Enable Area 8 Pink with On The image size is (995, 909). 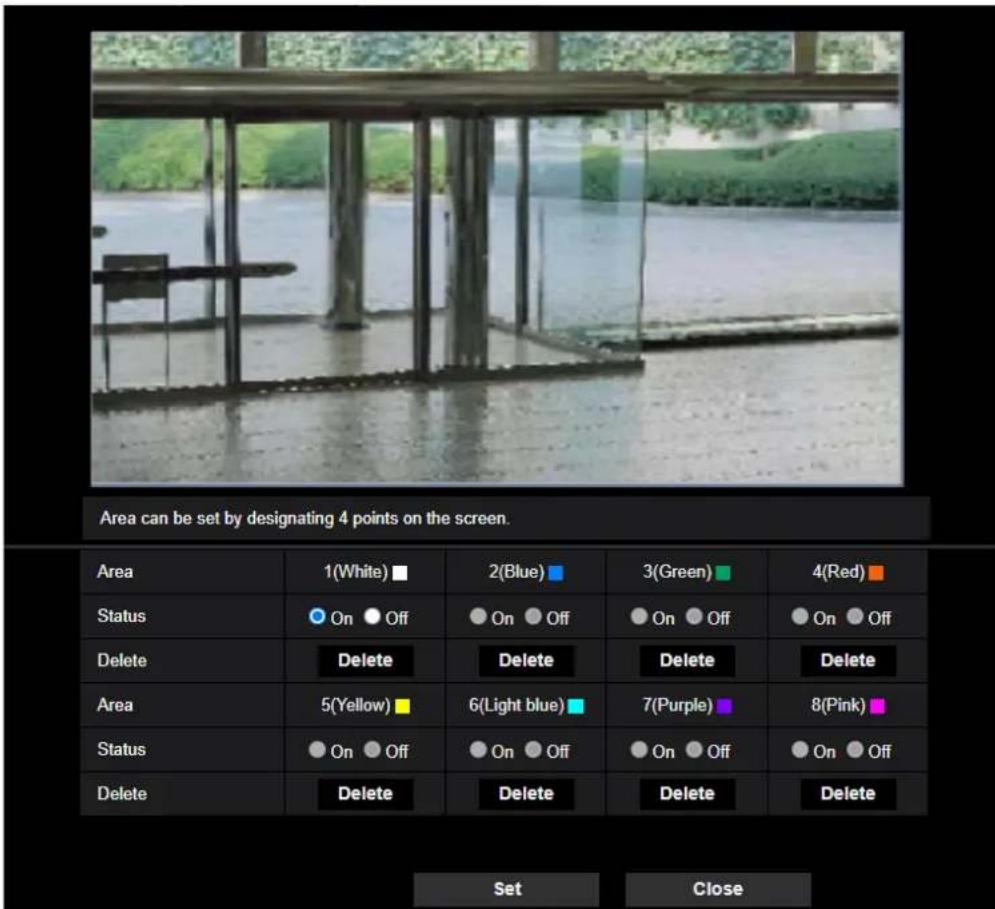click(x=800, y=750)
